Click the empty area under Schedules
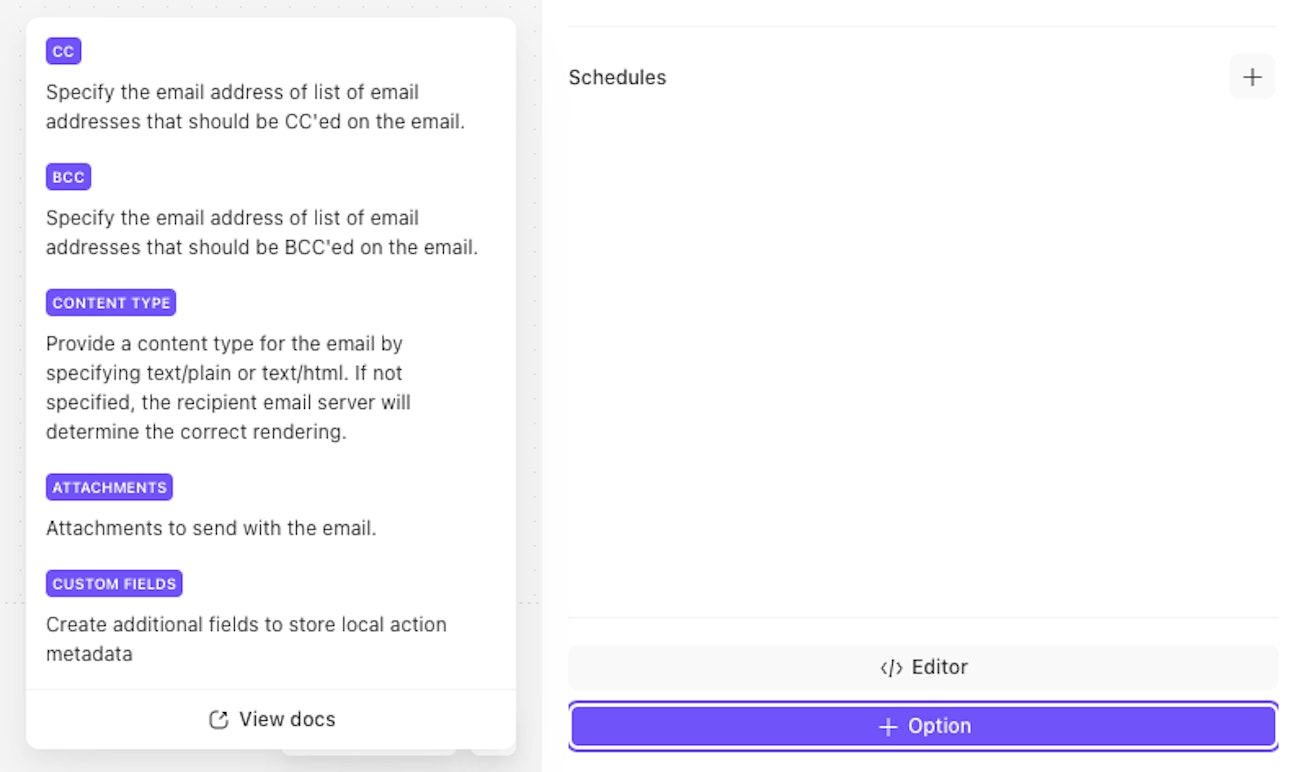1300x772 pixels. point(922,350)
